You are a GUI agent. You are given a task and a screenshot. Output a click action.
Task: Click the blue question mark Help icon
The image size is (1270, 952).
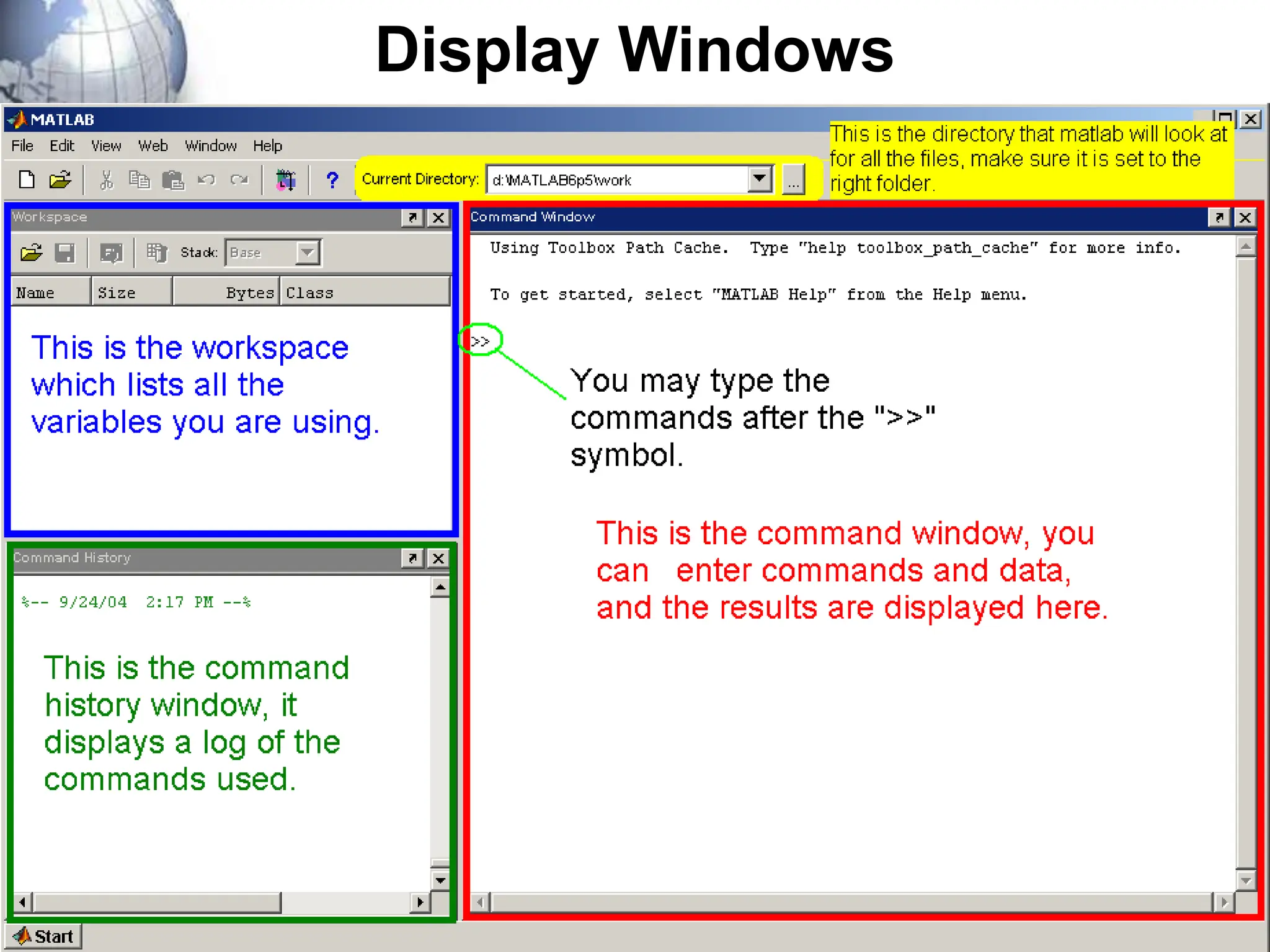[x=332, y=180]
